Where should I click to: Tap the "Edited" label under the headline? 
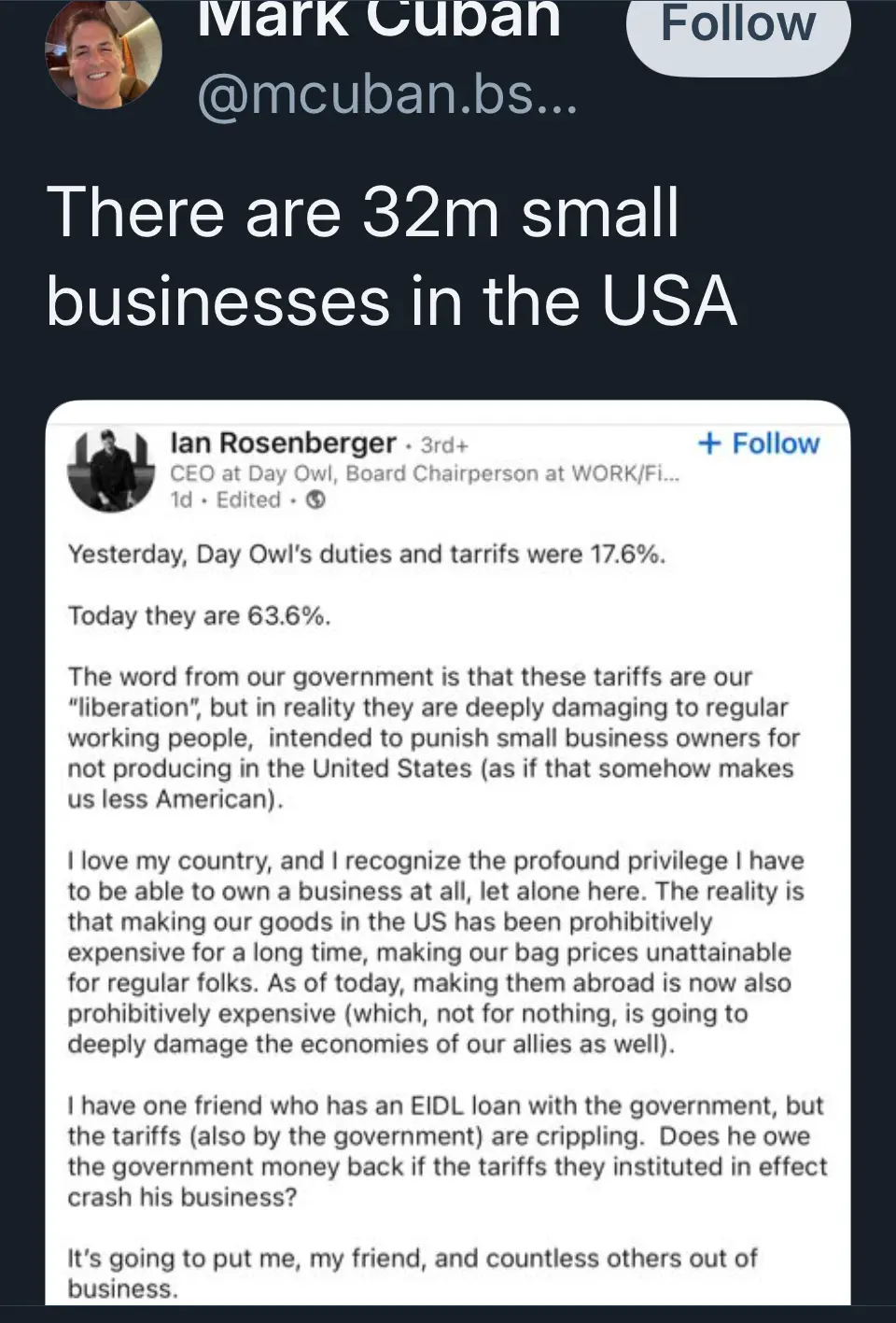coord(248,500)
